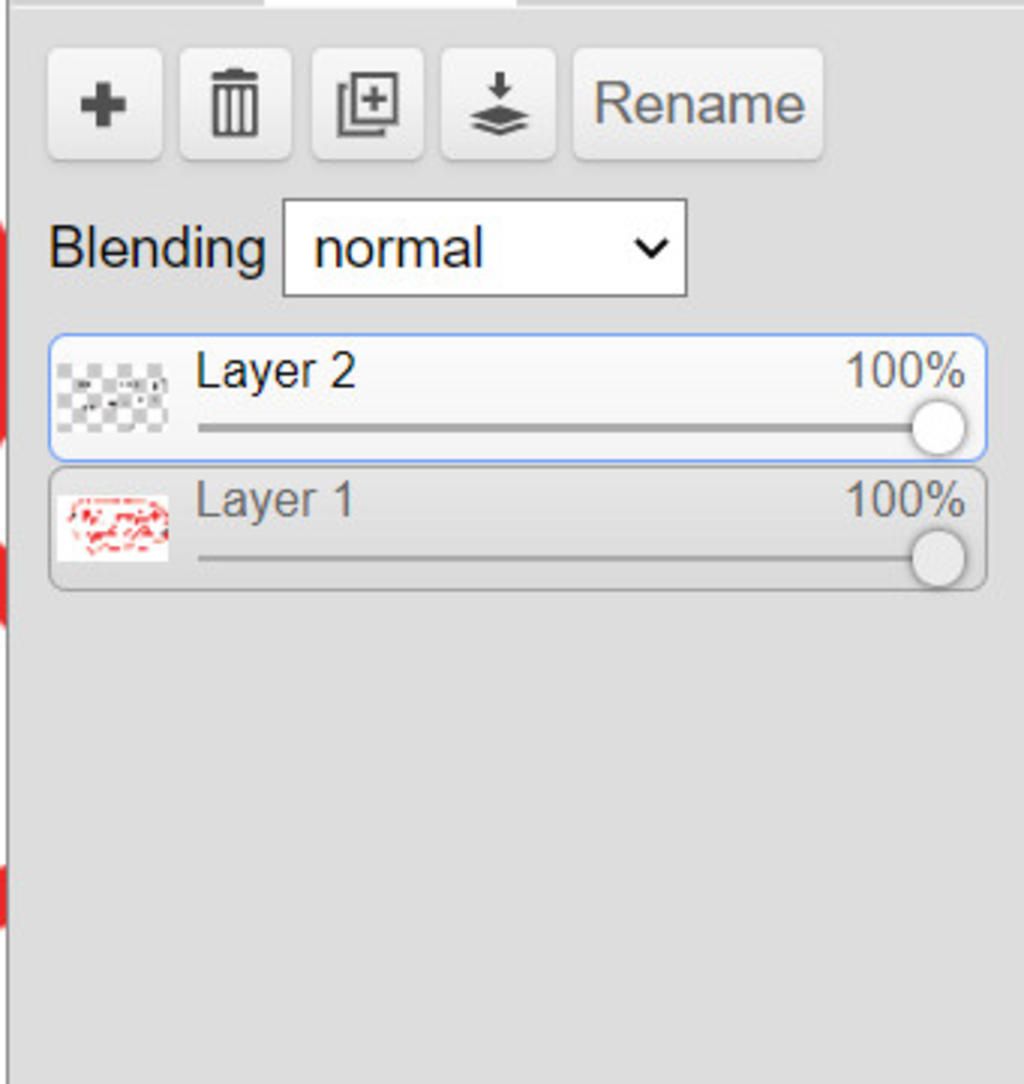
Task: Click the Layer 1 opacity slider handle
Action: [x=938, y=558]
